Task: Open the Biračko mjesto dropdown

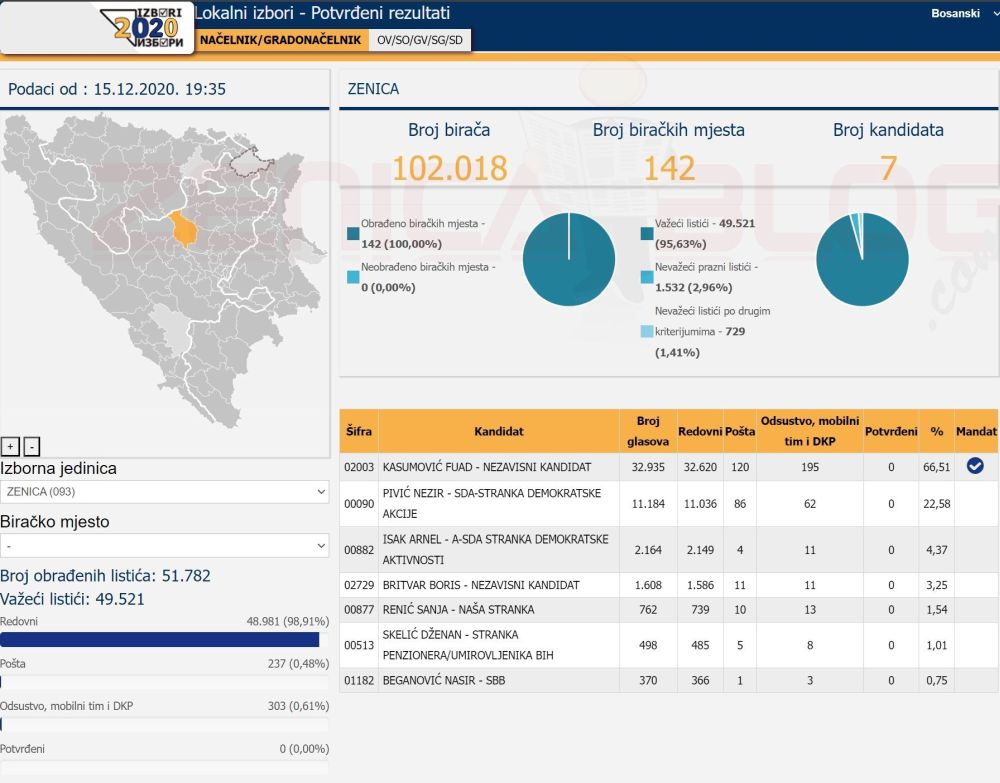Action: 165,546
